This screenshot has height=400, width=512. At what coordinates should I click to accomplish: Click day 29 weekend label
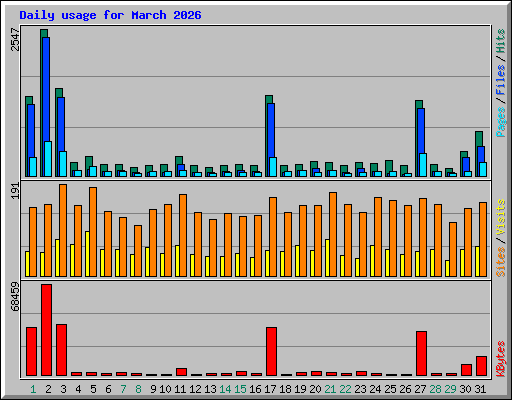coord(450,389)
